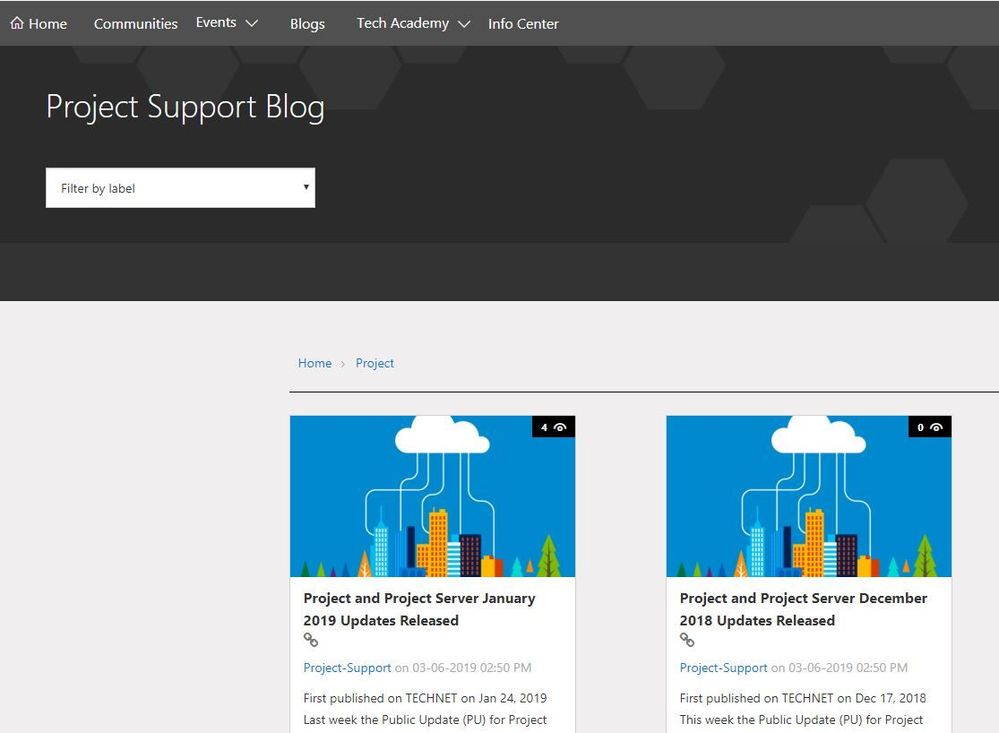Open Project-Support author link on December 2018 card
The height and width of the screenshot is (733, 999).
click(723, 667)
